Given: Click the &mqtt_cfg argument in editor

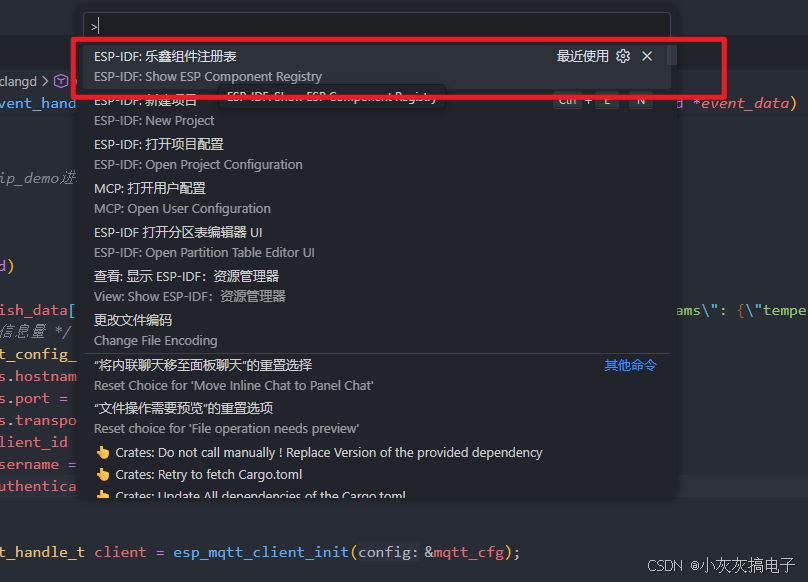Looking at the screenshot, I should 464,552.
